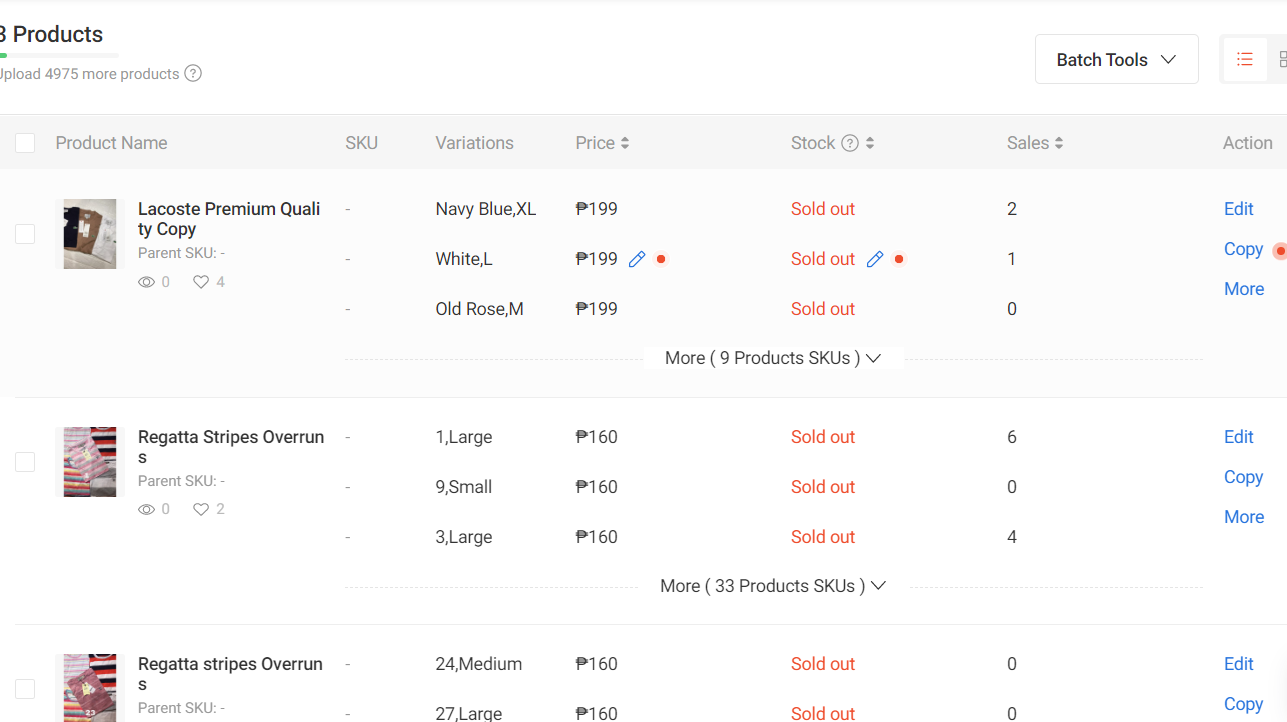Open More actions for Regatta Stripes Overruns

point(1244,517)
